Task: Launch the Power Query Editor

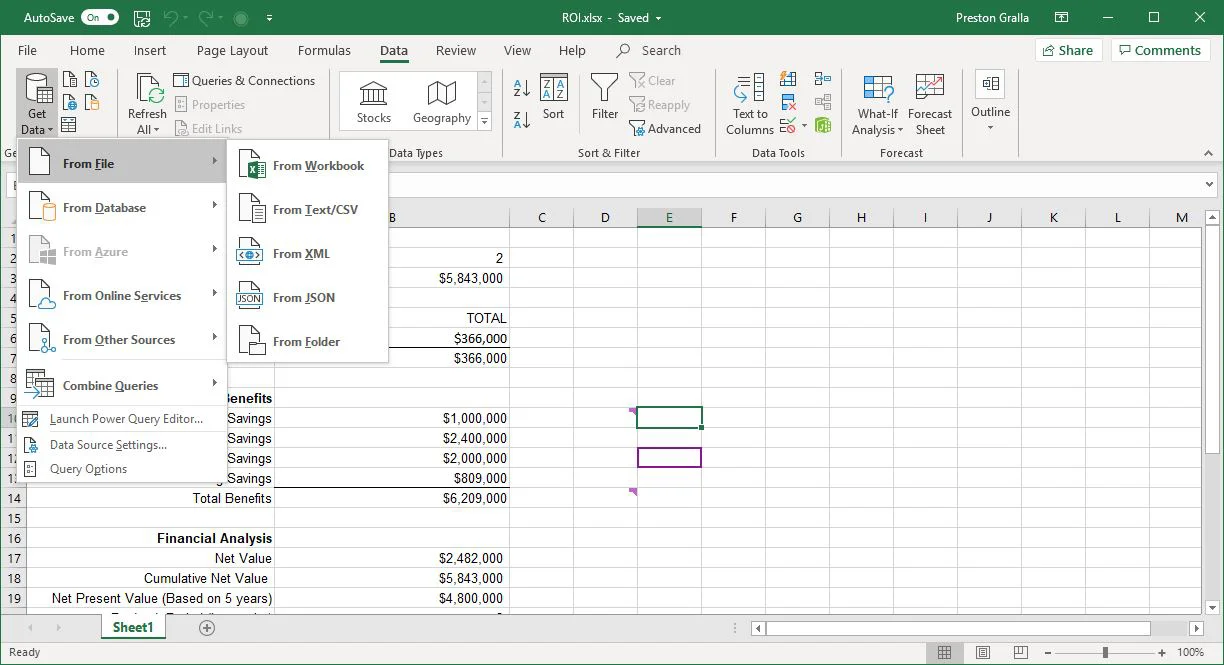Action: pos(128,418)
